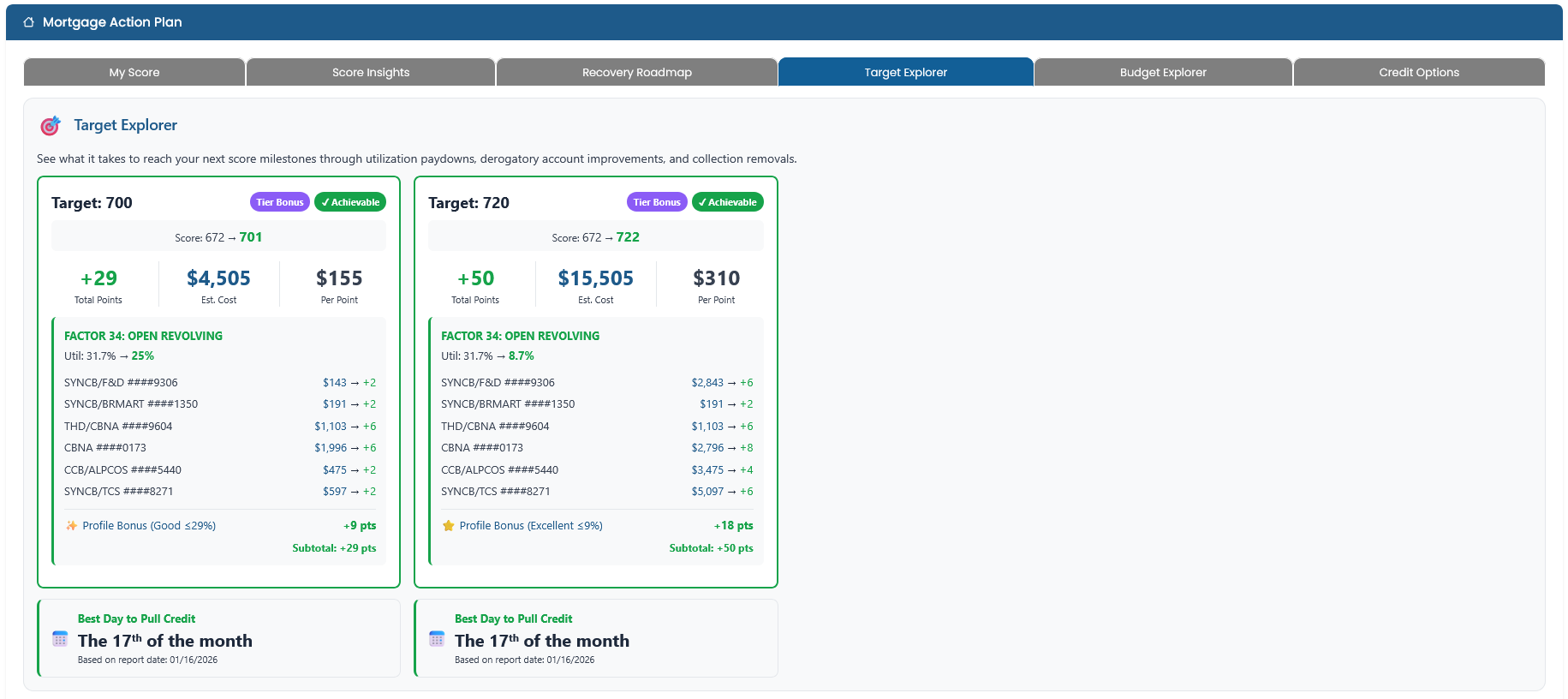Click the calendar icon in the Target 700 pull-credit card
The image size is (1568, 699).
(60, 639)
